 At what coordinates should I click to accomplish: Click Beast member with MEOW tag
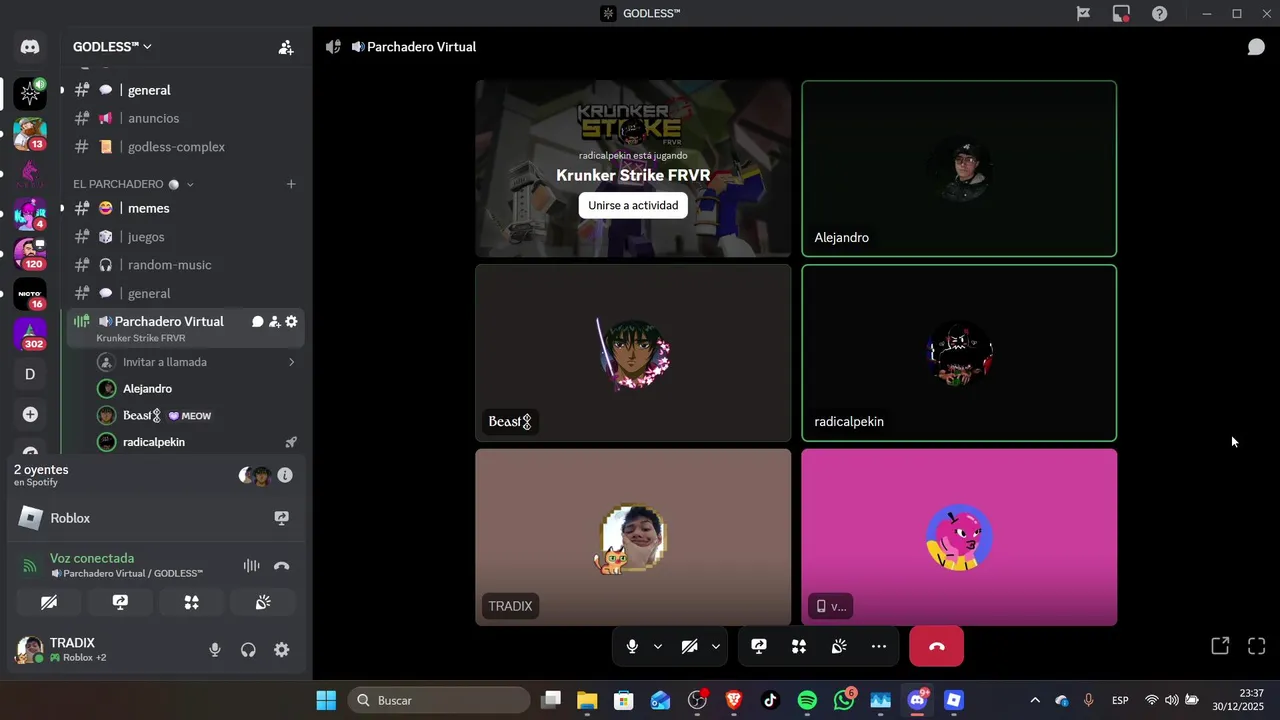(198, 415)
